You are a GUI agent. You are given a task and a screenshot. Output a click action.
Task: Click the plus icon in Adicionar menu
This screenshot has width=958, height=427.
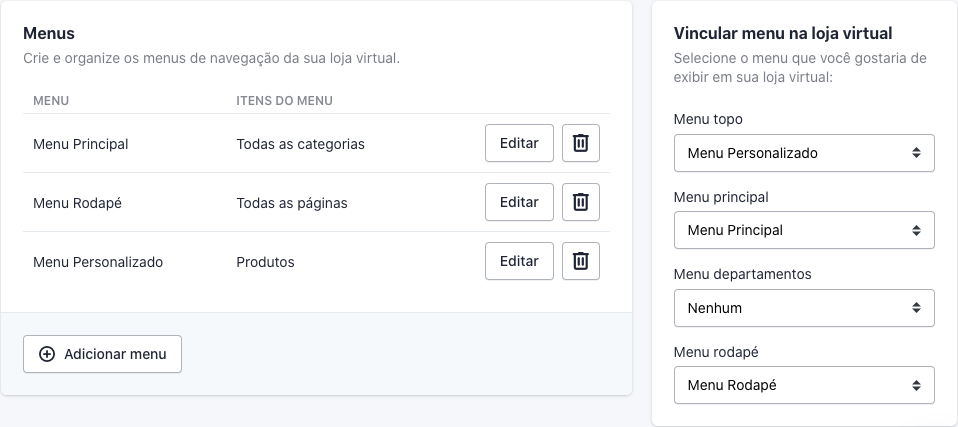[46, 354]
